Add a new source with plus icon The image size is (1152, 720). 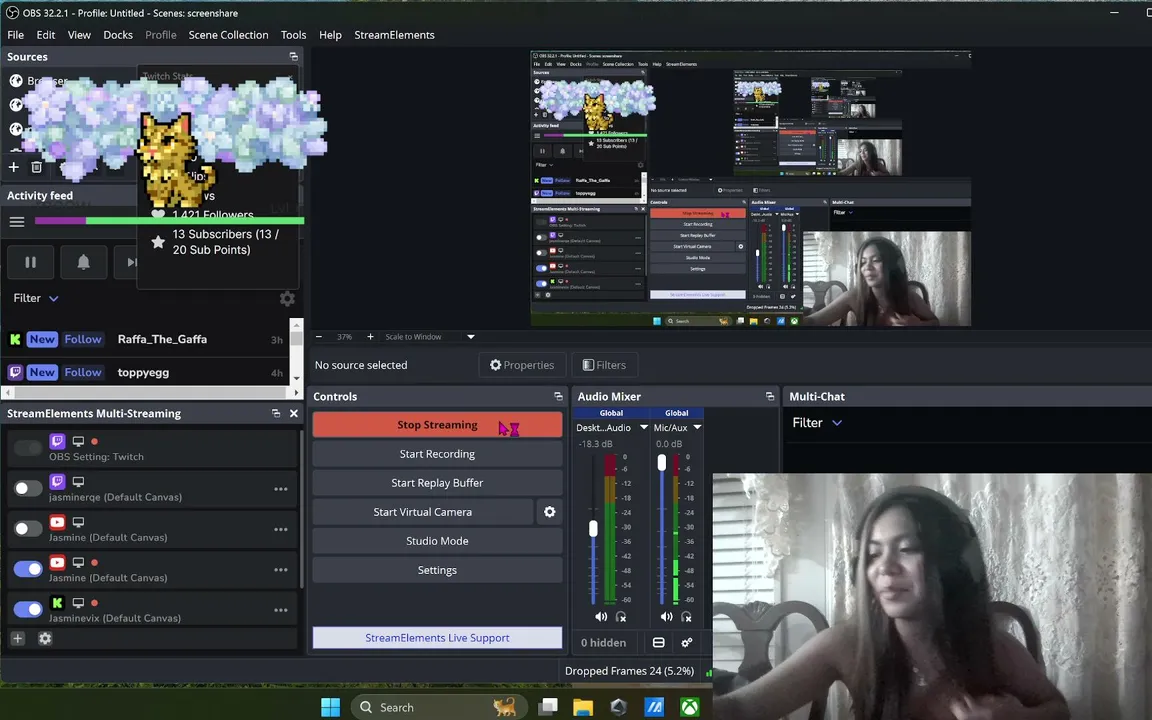click(x=13, y=168)
